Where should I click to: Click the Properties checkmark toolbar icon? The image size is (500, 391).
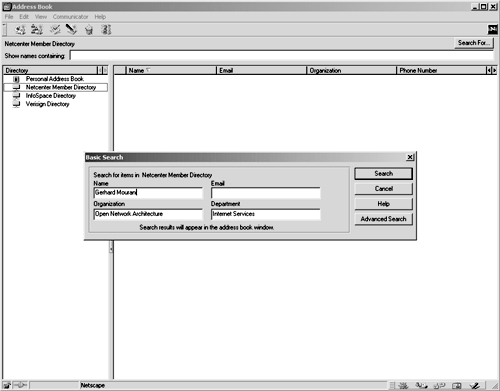tap(55, 30)
